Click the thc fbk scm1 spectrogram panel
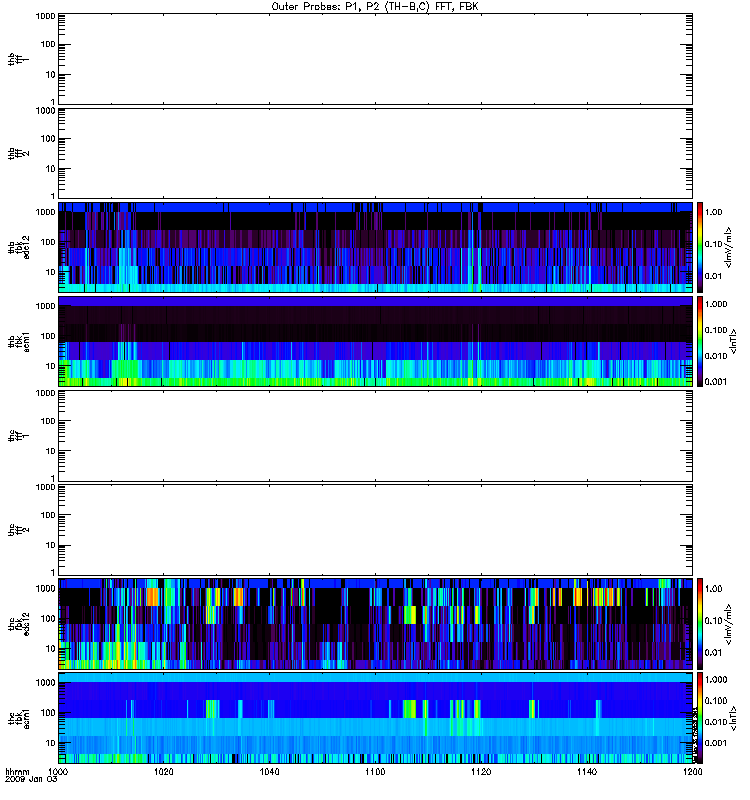750x800 pixels. click(x=375, y=718)
